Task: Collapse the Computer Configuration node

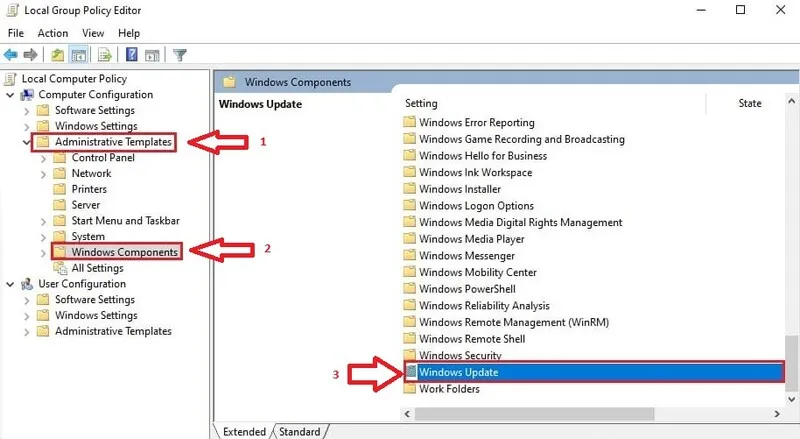Action: [10, 95]
